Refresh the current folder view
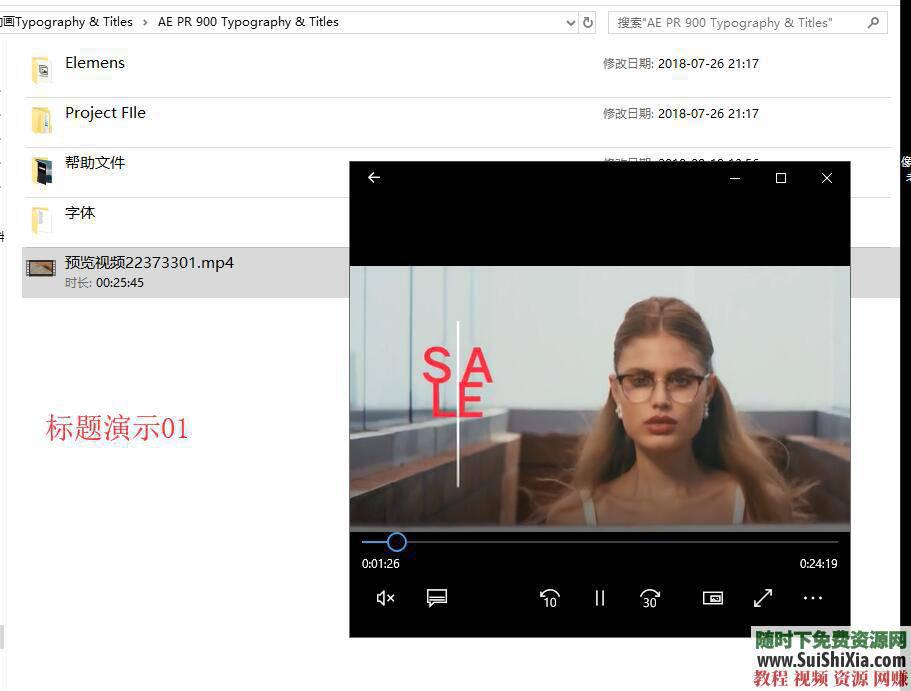 click(x=588, y=21)
